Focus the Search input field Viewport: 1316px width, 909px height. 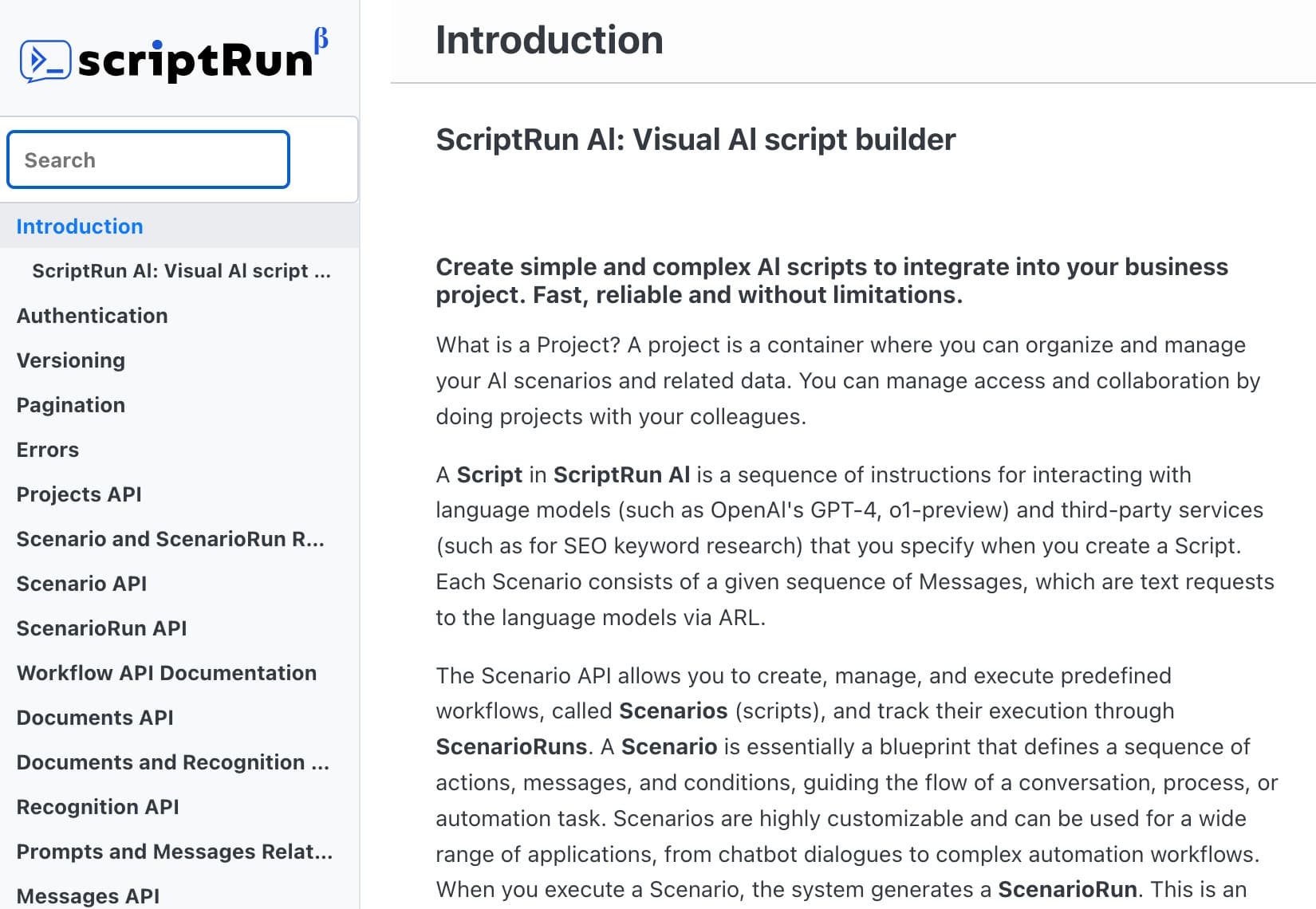coord(148,160)
